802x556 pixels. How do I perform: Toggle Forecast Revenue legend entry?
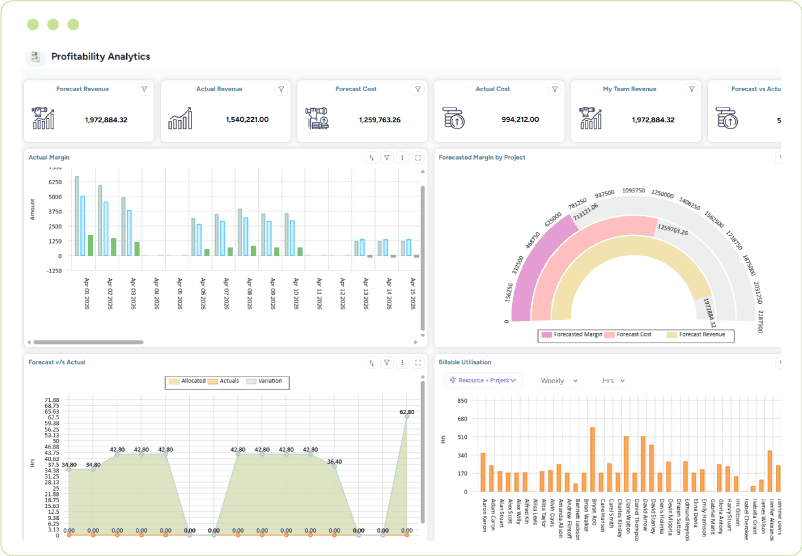tap(696, 335)
